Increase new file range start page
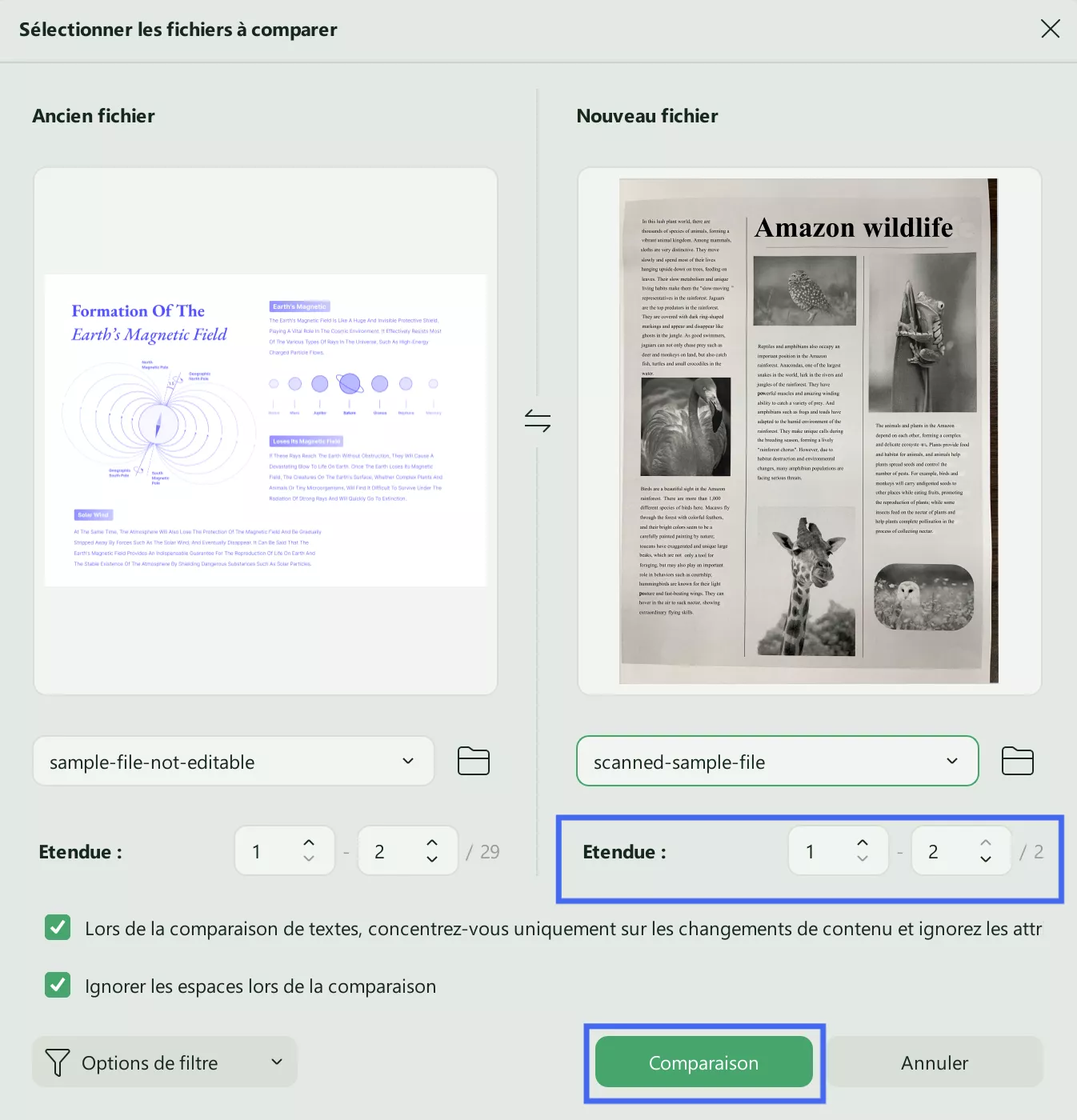Screen dimensions: 1077x1120 point(863,842)
